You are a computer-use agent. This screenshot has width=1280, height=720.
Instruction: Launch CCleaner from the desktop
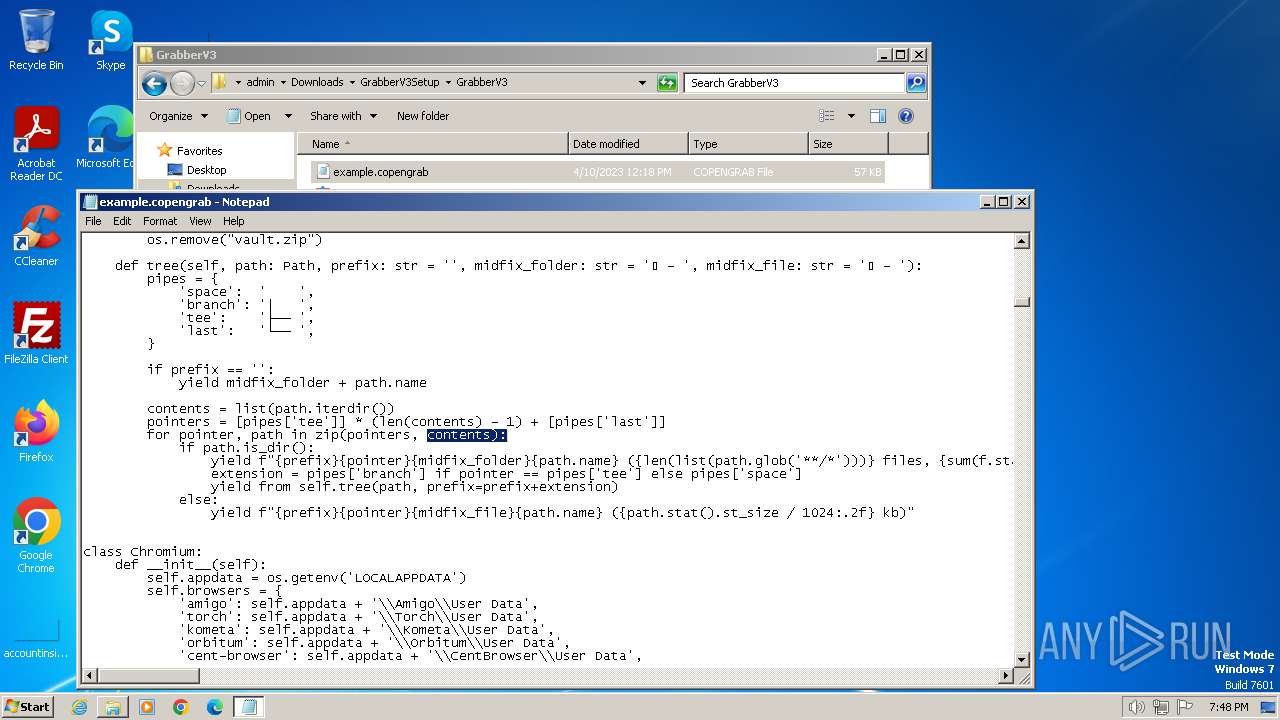(36, 236)
